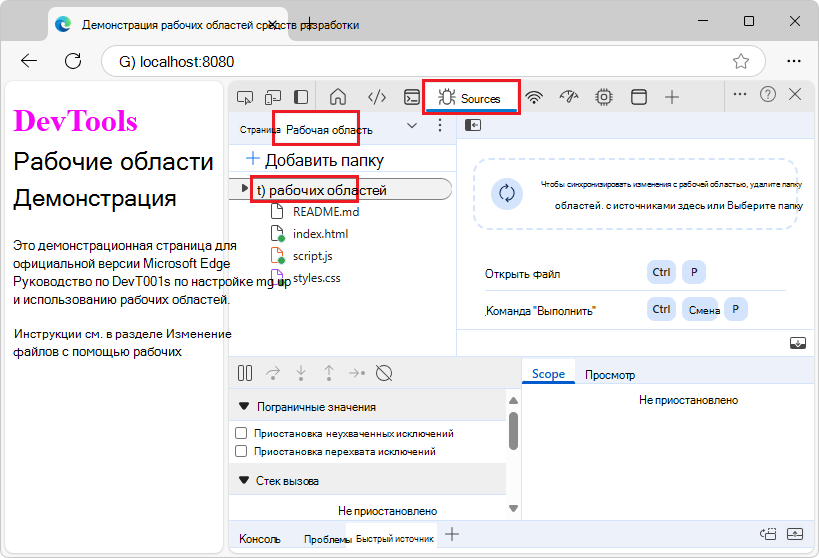The height and width of the screenshot is (558, 819).
Task: Click the Ctrl key badge for Открыть файл
Action: (661, 272)
